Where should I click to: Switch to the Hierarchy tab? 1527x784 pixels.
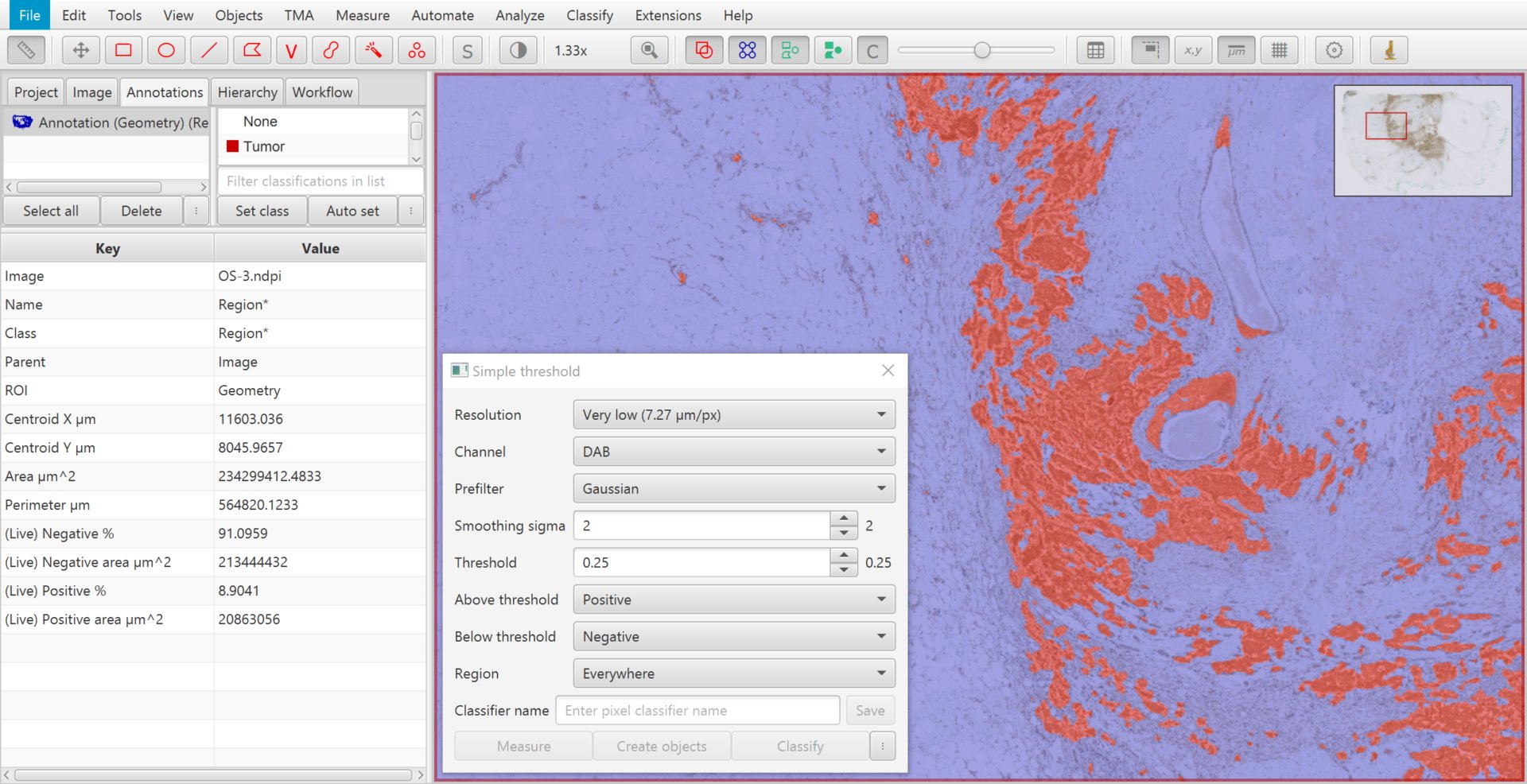coord(247,92)
